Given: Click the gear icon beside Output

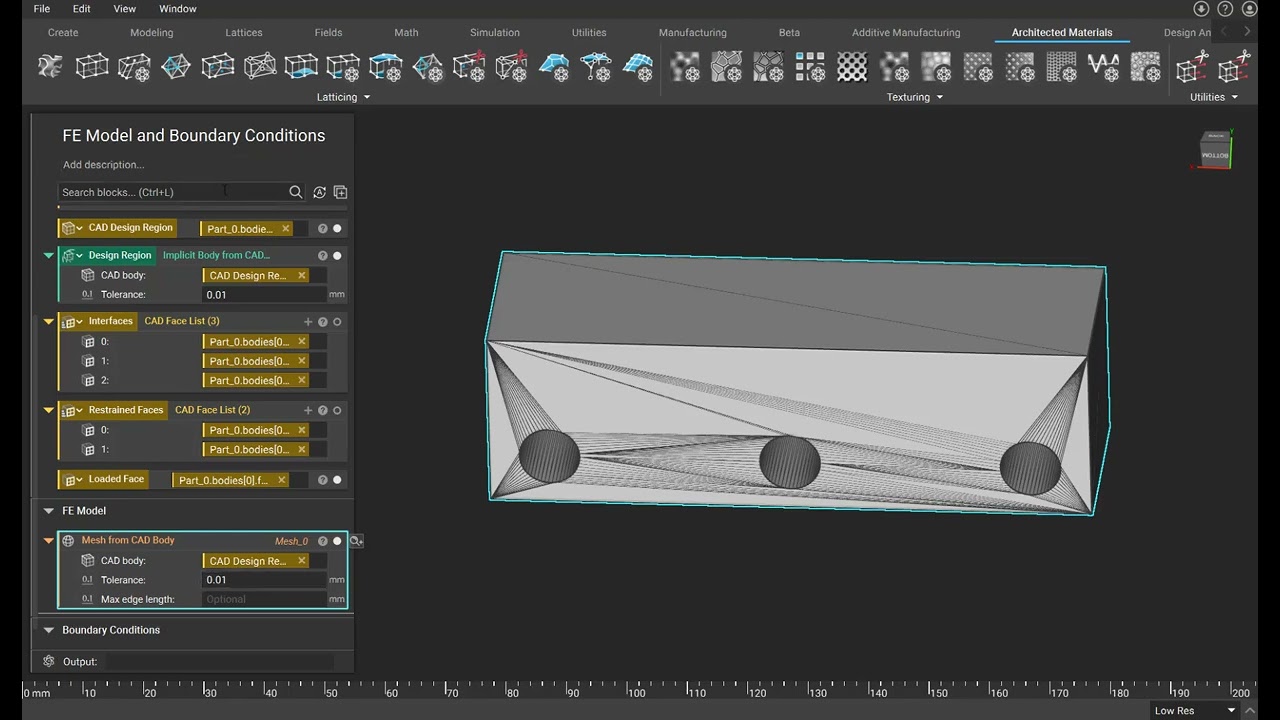Looking at the screenshot, I should click(x=49, y=661).
